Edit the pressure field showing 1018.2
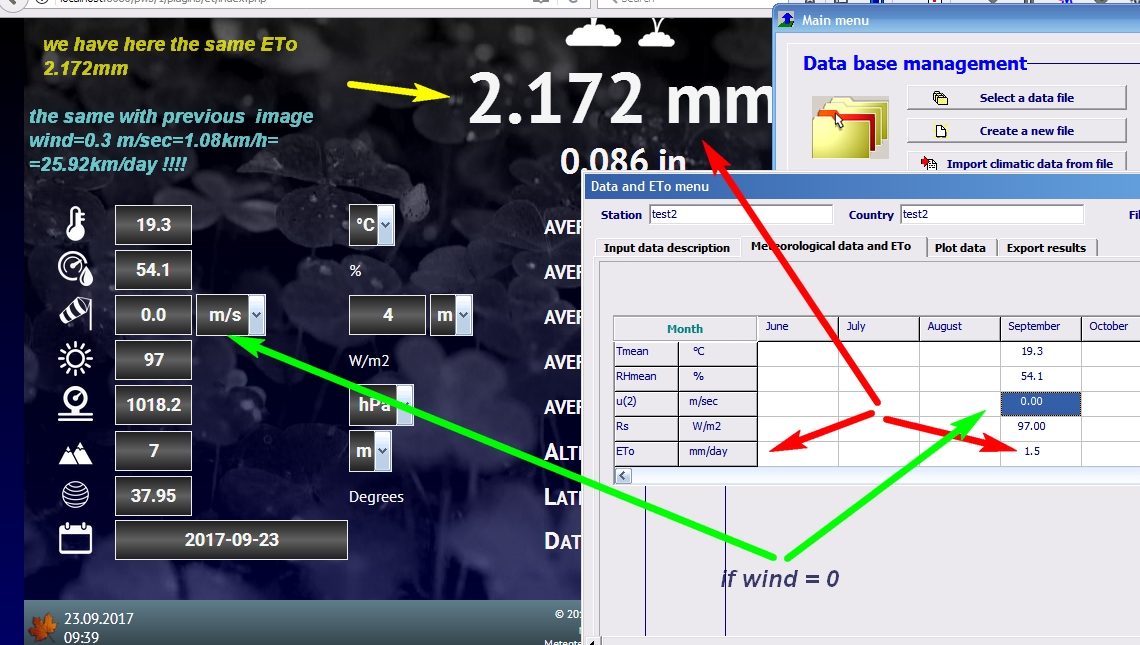Image resolution: width=1140 pixels, height=645 pixels. (x=153, y=405)
